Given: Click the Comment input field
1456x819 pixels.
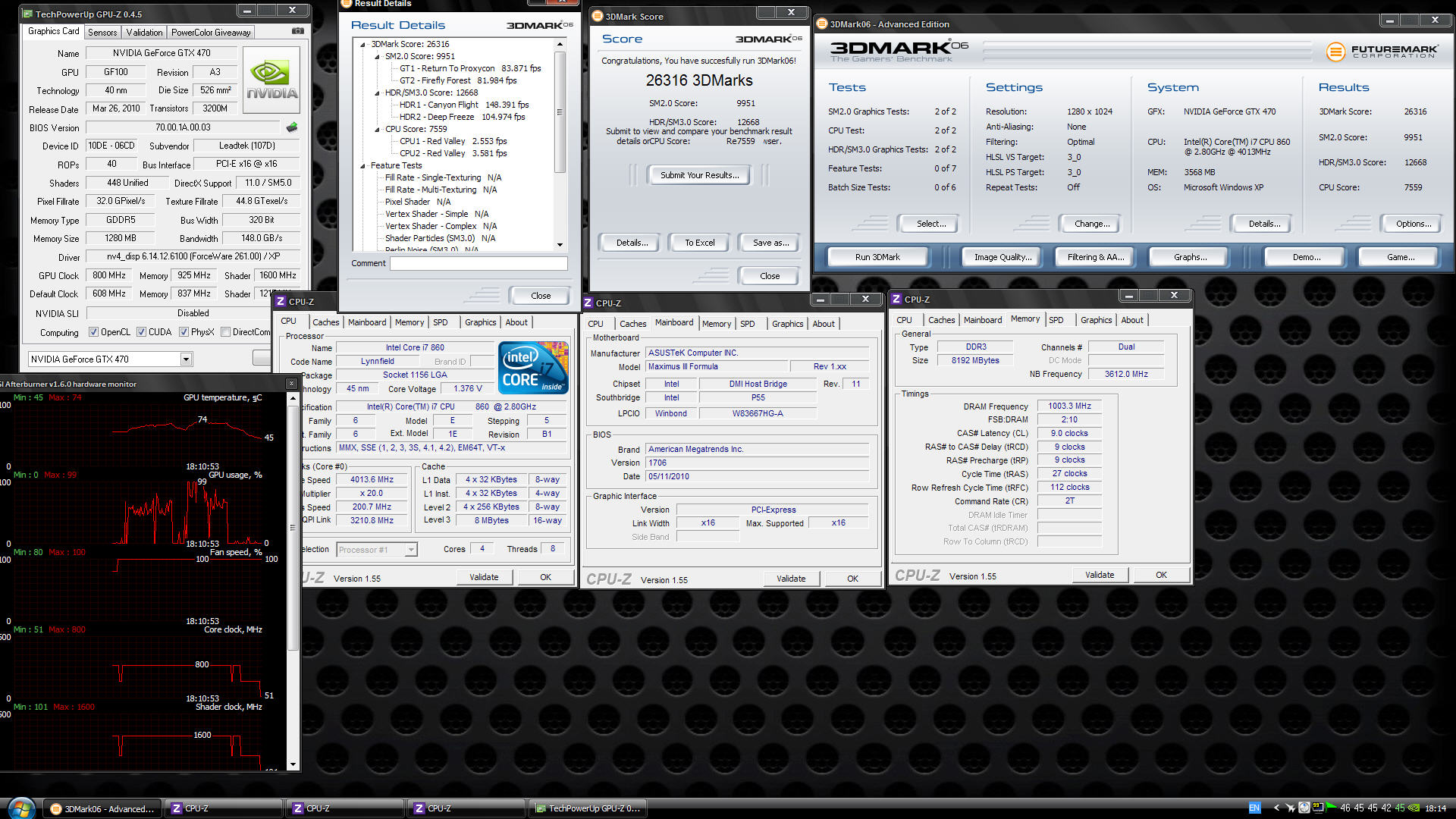Looking at the screenshot, I should click(478, 263).
